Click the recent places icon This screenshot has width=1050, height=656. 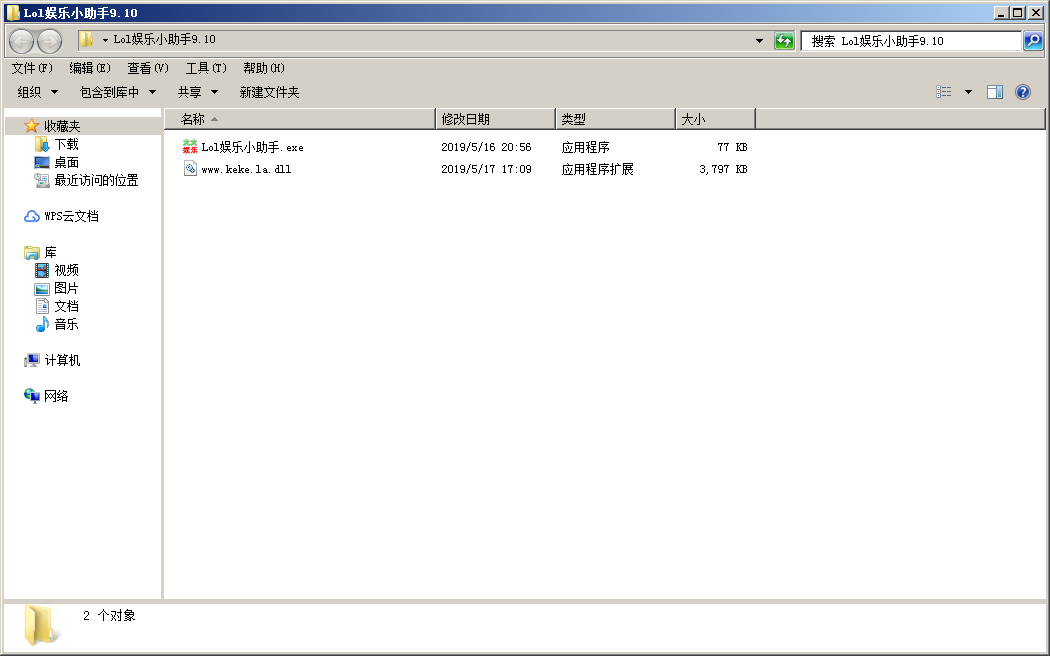click(x=42, y=181)
